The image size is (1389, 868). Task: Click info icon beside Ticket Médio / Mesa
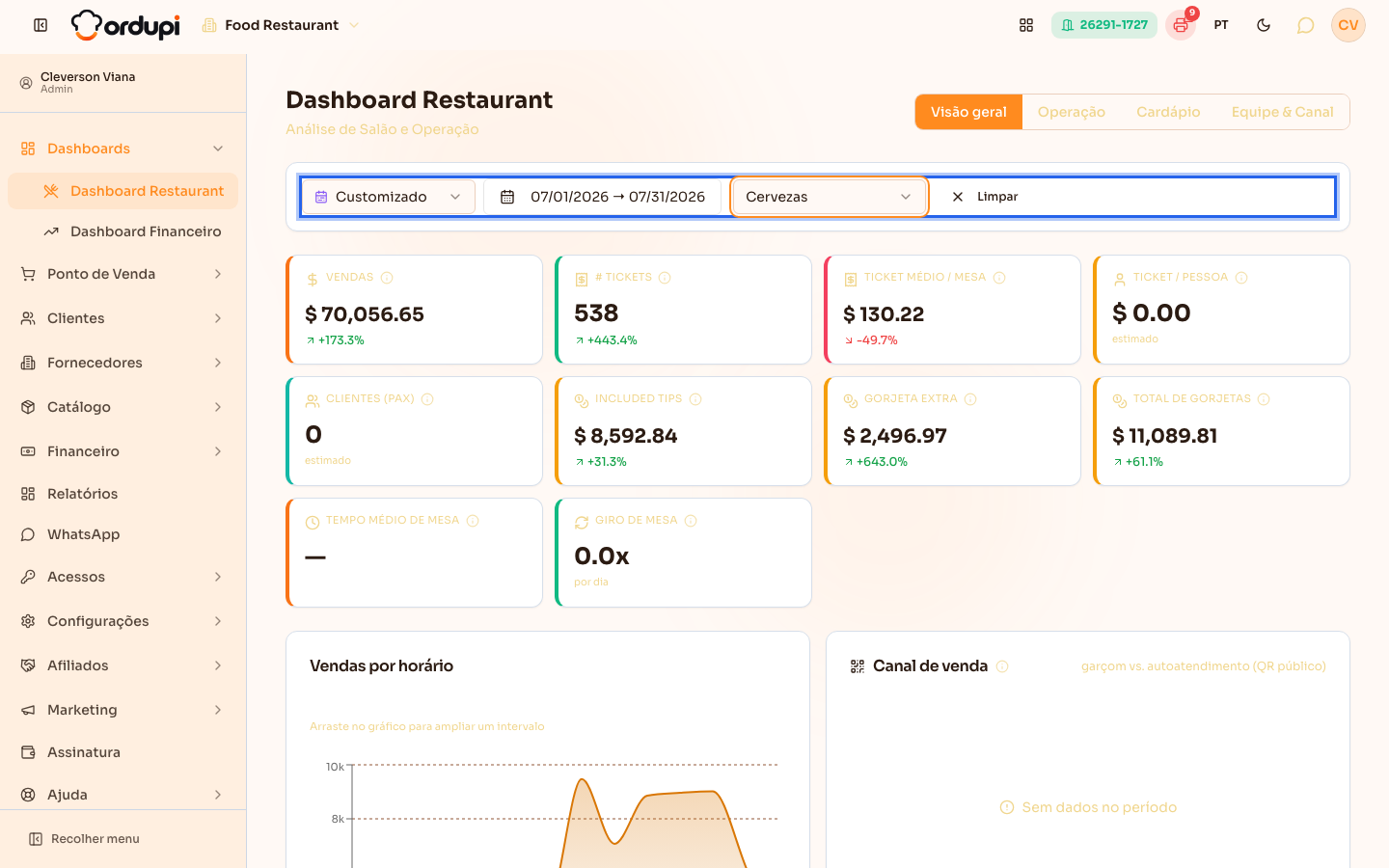coord(999,278)
